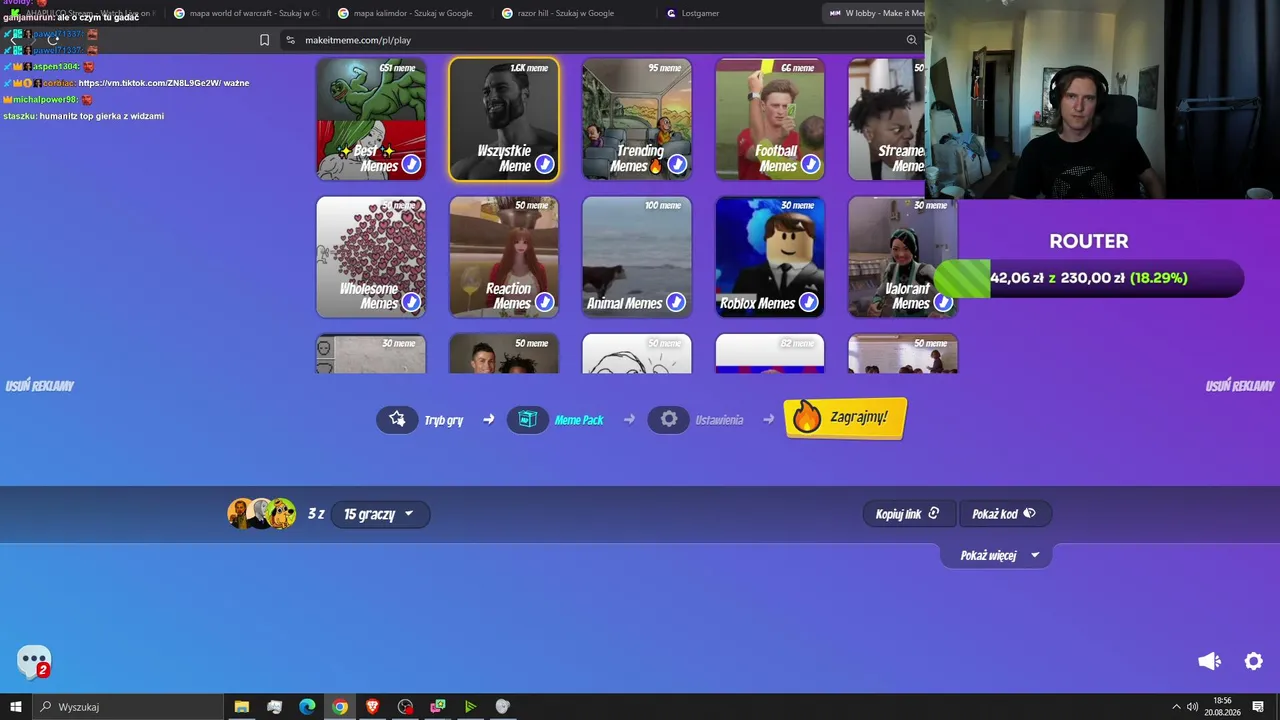Toggle selection badge on Football Memes pack
This screenshot has height=720, width=1280.
pos(810,164)
